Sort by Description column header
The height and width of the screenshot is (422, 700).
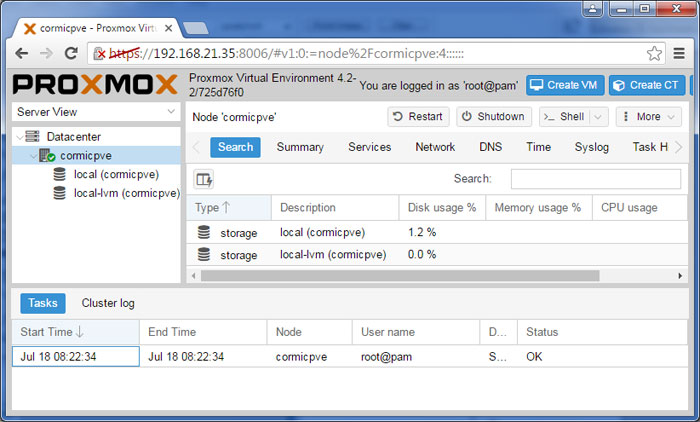(x=335, y=208)
